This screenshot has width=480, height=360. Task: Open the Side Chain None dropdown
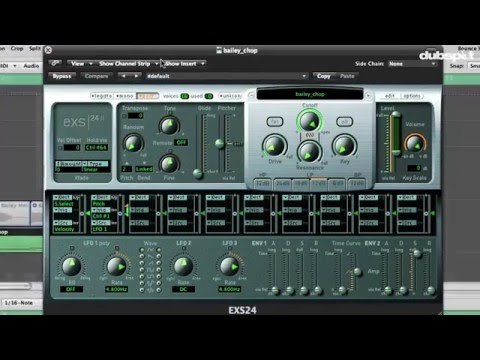point(412,64)
